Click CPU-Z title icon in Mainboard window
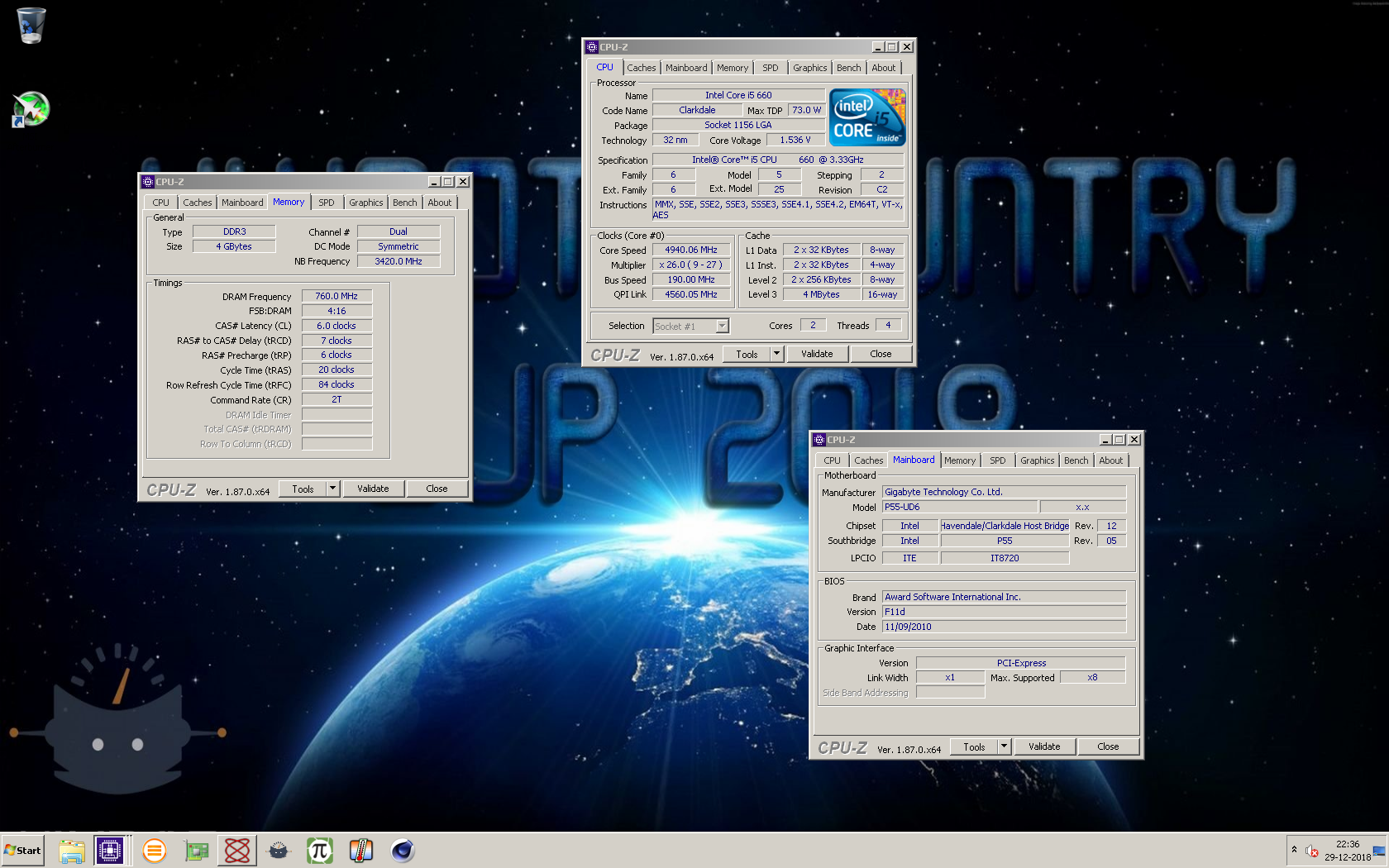The image size is (1389, 868). pyautogui.click(x=819, y=440)
